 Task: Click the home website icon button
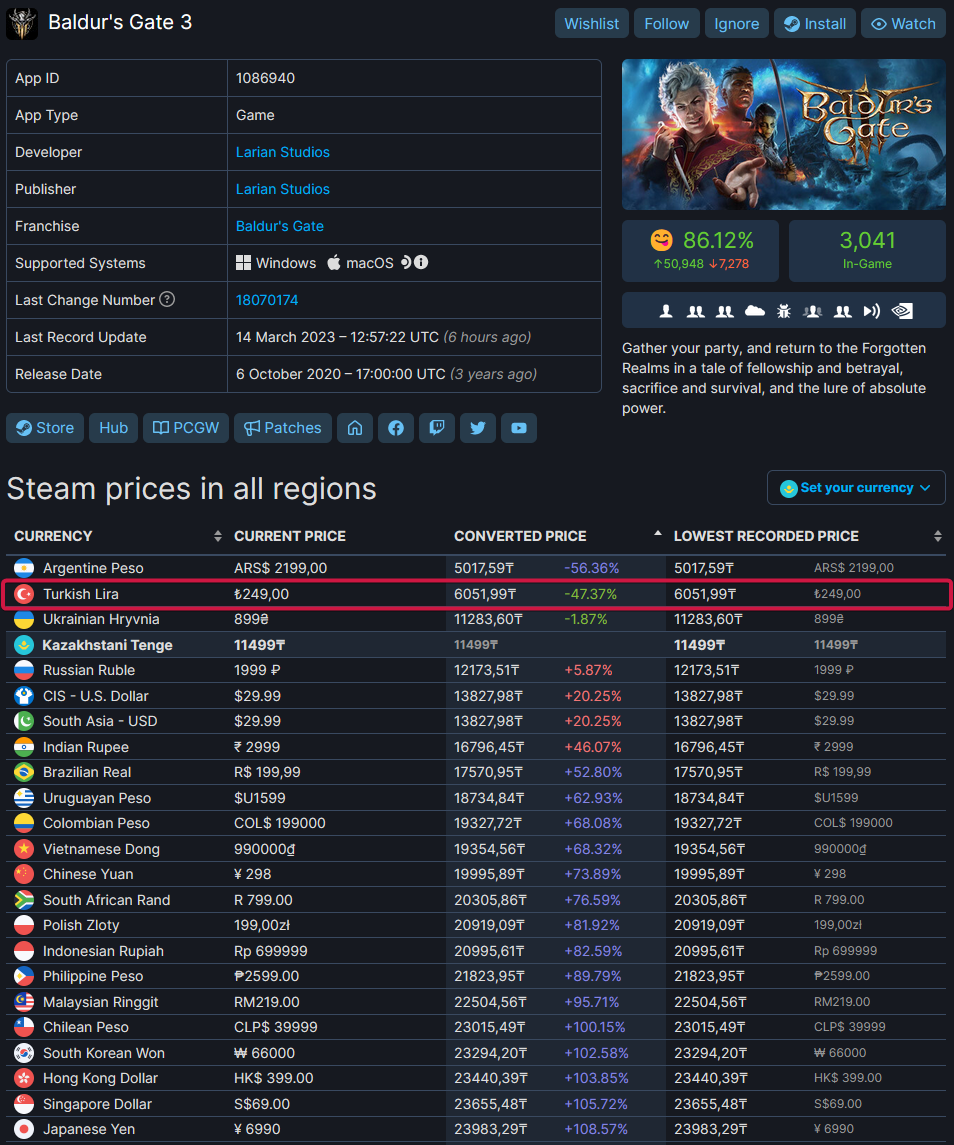[354, 428]
